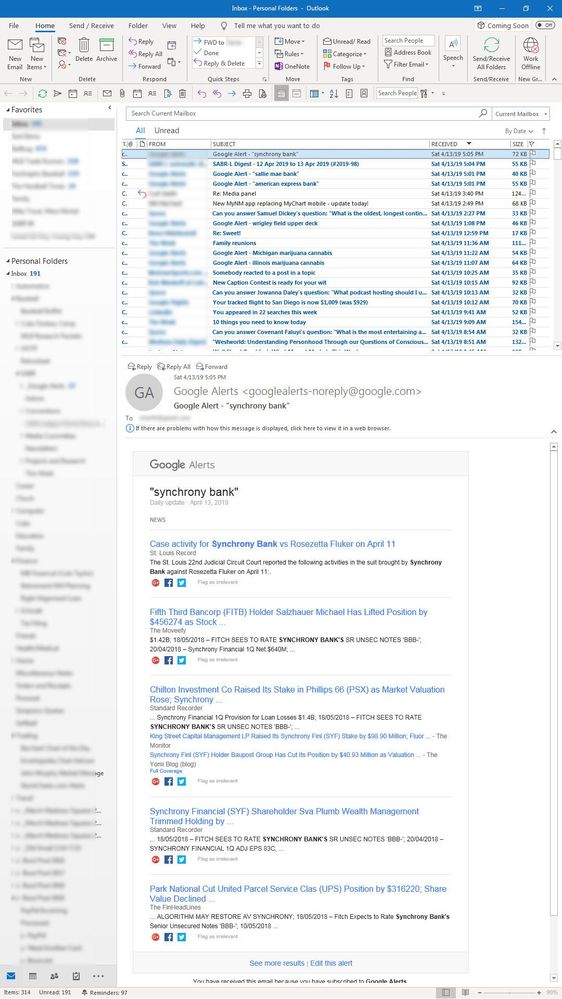Screen dimensions: 562x999
Task: Click the ribbon Search People field
Action: (408, 40)
